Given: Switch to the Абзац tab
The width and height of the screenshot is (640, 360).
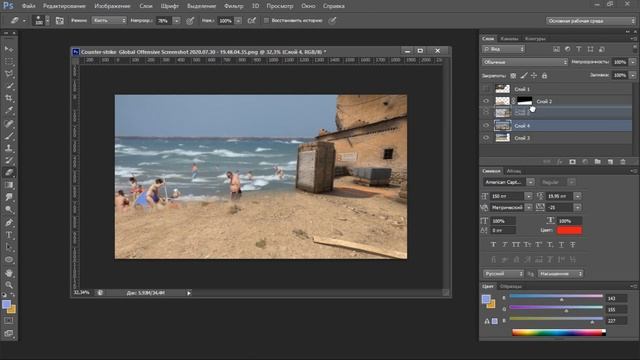Looking at the screenshot, I should (x=513, y=171).
